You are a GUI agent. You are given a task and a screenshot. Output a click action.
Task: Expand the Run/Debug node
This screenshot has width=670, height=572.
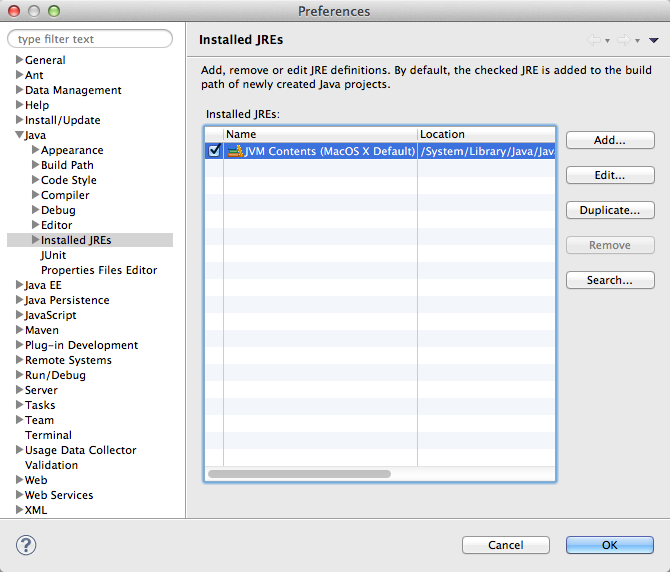click(19, 374)
